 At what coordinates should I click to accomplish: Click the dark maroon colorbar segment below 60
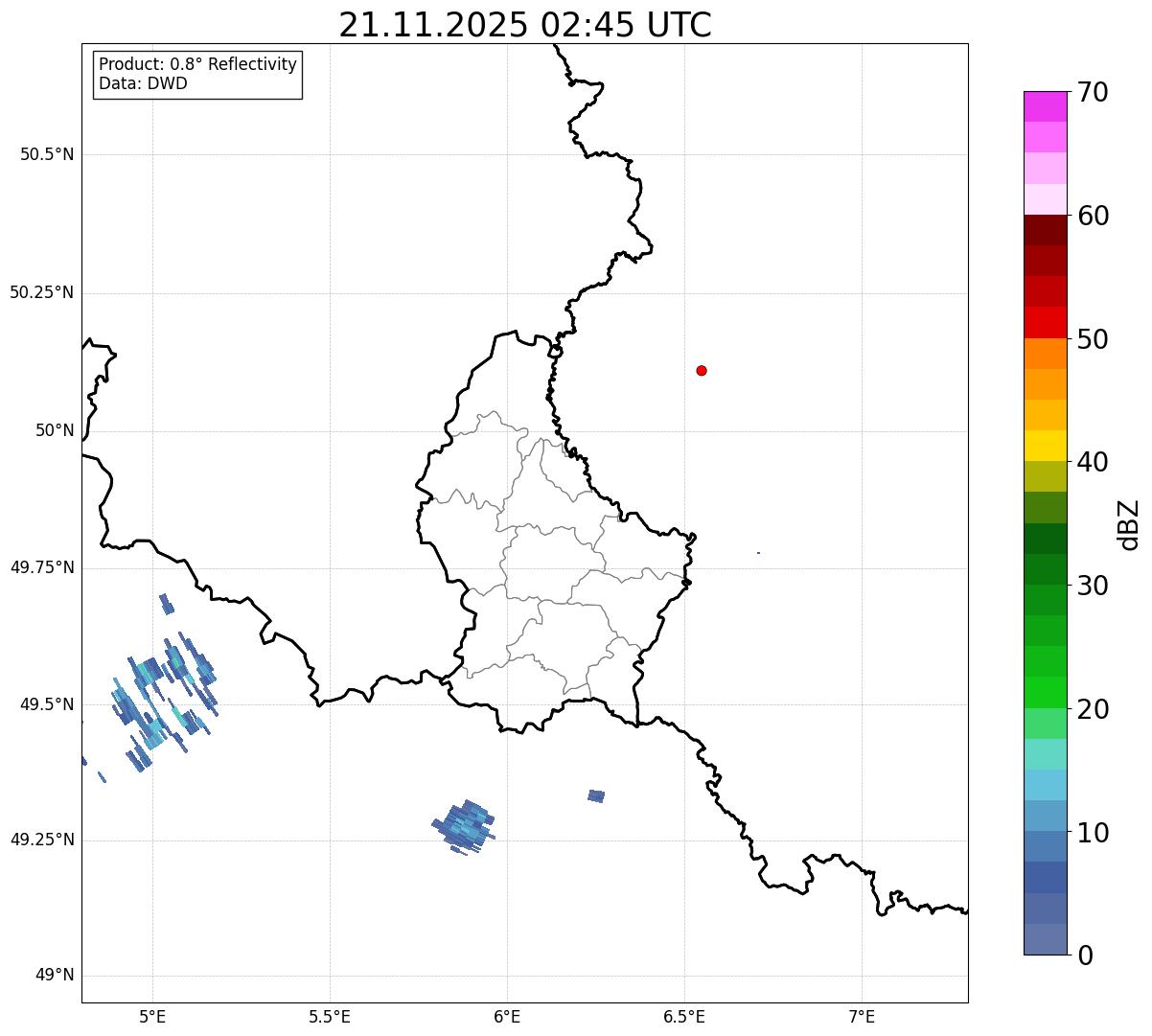pos(1045,230)
